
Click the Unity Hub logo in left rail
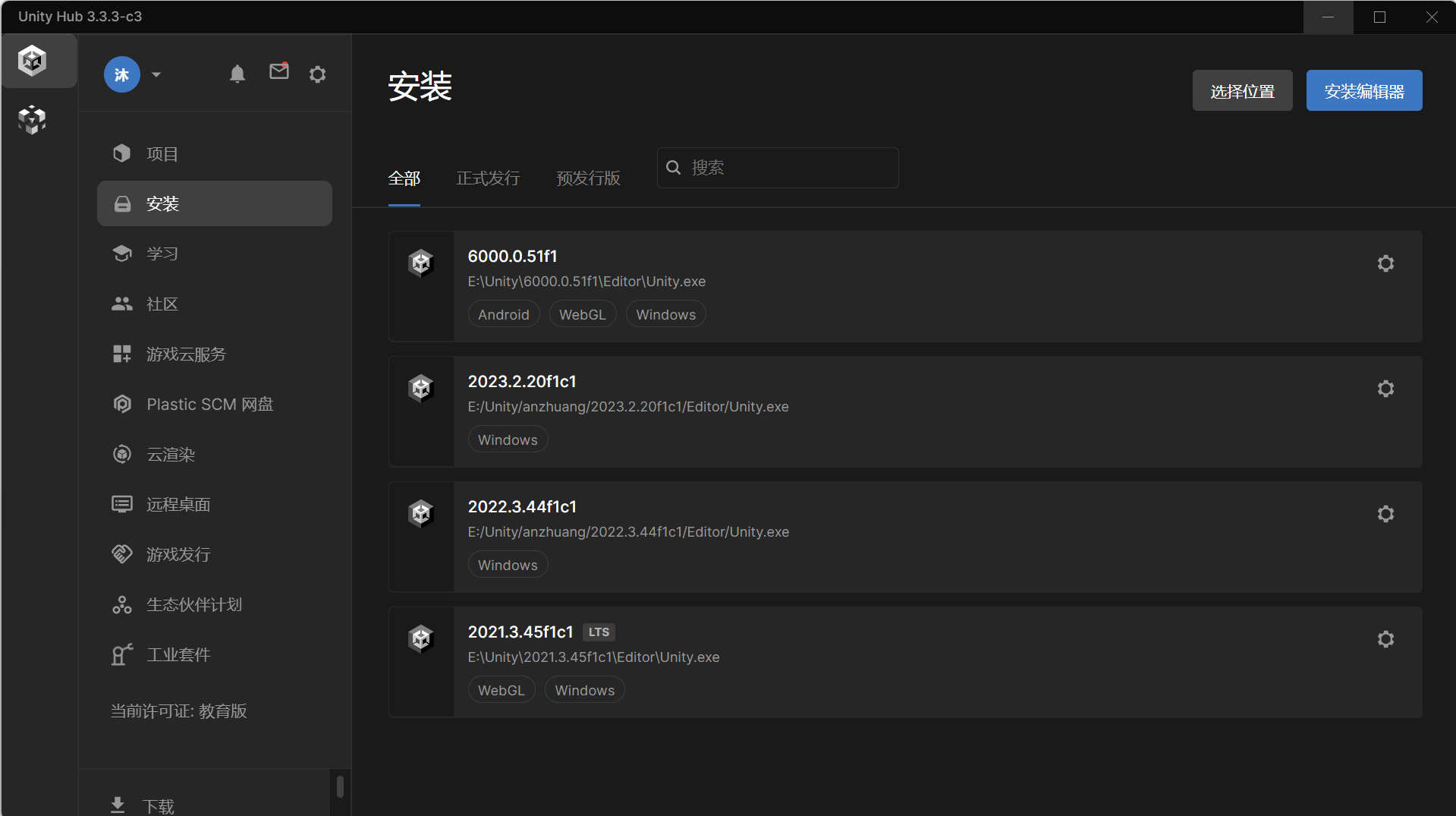click(x=33, y=60)
